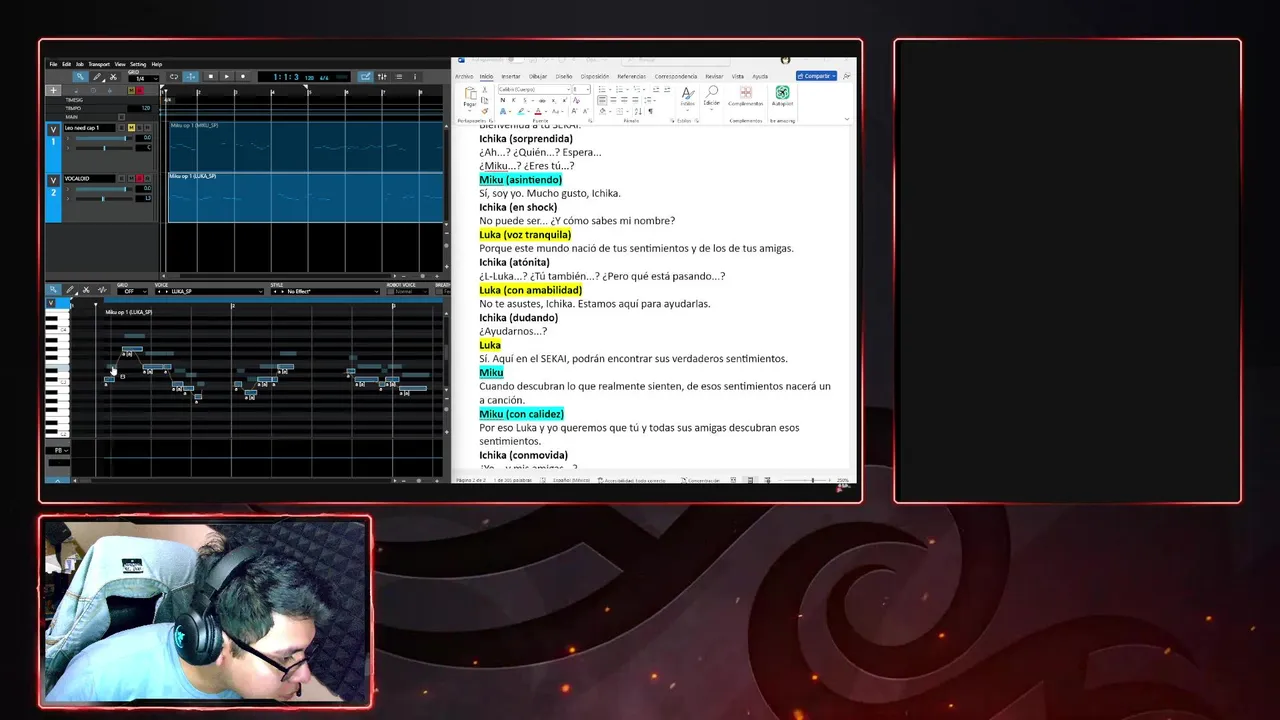
Task: Open piano roll GRID OFF dropdown
Action: [x=132, y=291]
